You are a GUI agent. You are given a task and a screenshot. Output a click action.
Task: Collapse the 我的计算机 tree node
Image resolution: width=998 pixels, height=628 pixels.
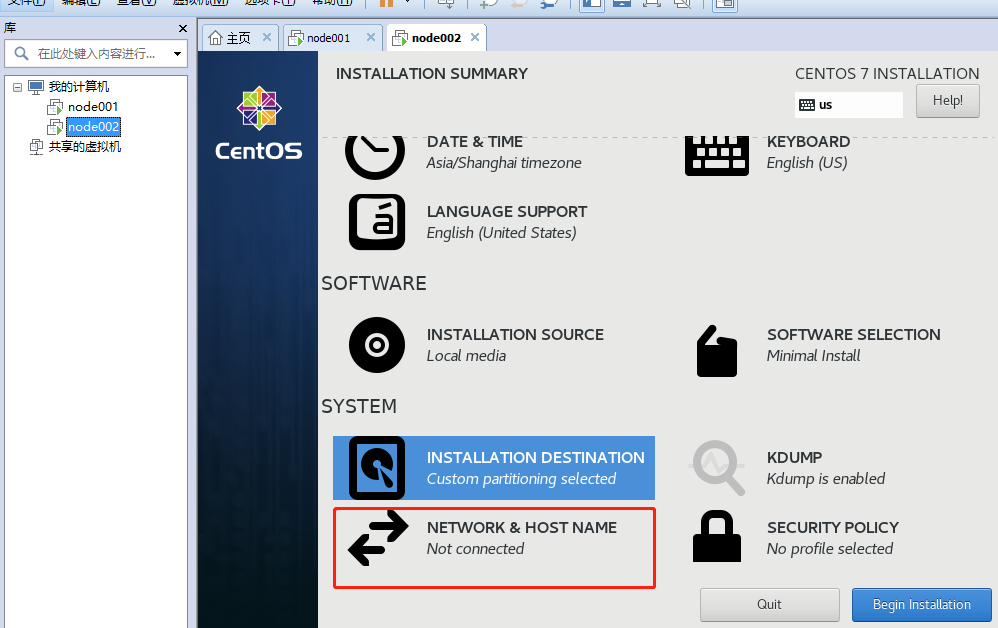click(17, 87)
